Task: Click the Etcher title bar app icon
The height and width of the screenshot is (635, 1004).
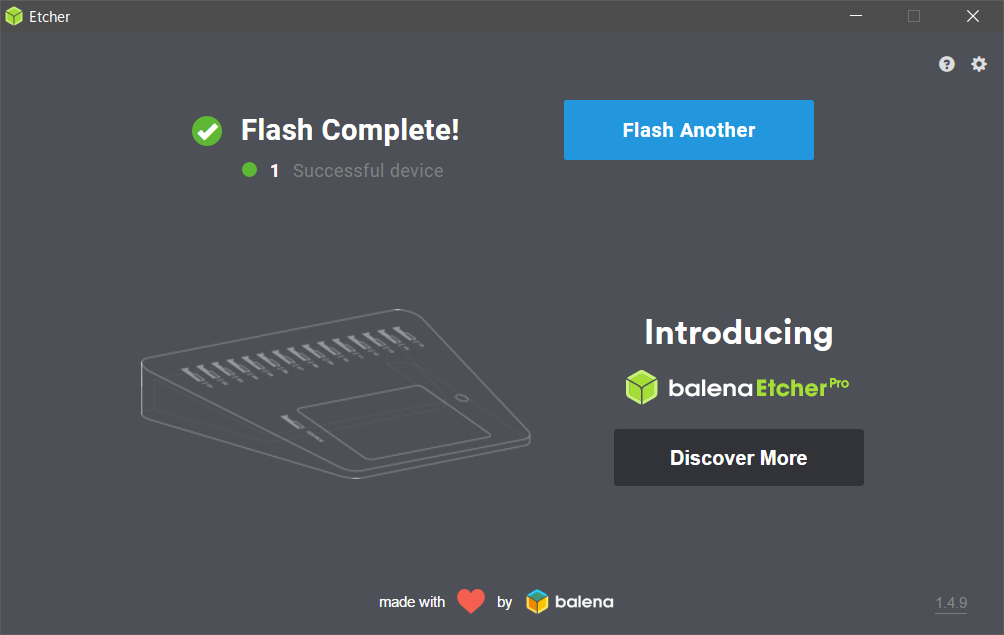Action: coord(14,17)
